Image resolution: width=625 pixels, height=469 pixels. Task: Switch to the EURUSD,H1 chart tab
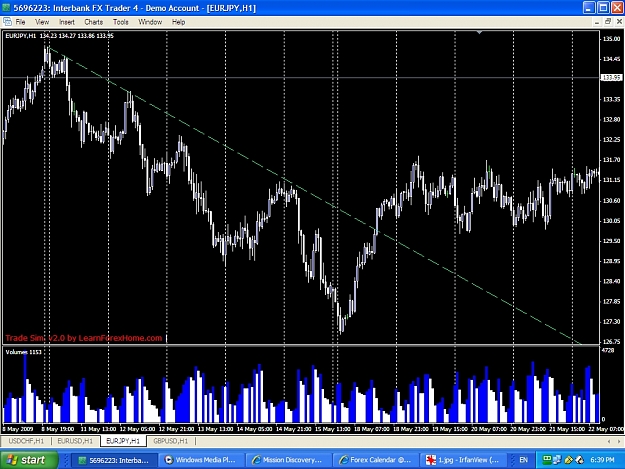(x=75, y=441)
